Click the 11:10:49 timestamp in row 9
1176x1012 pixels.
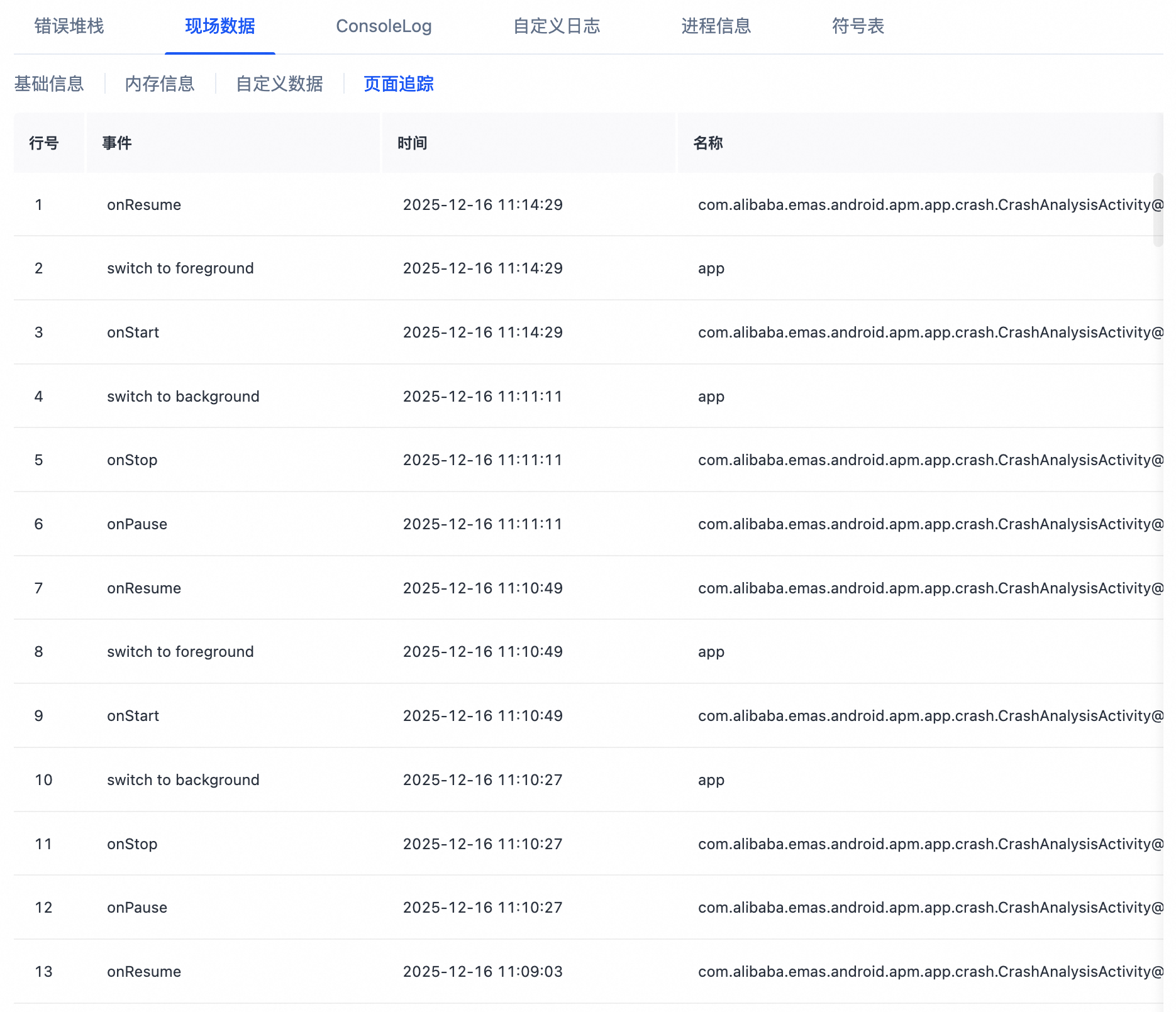[x=483, y=716]
